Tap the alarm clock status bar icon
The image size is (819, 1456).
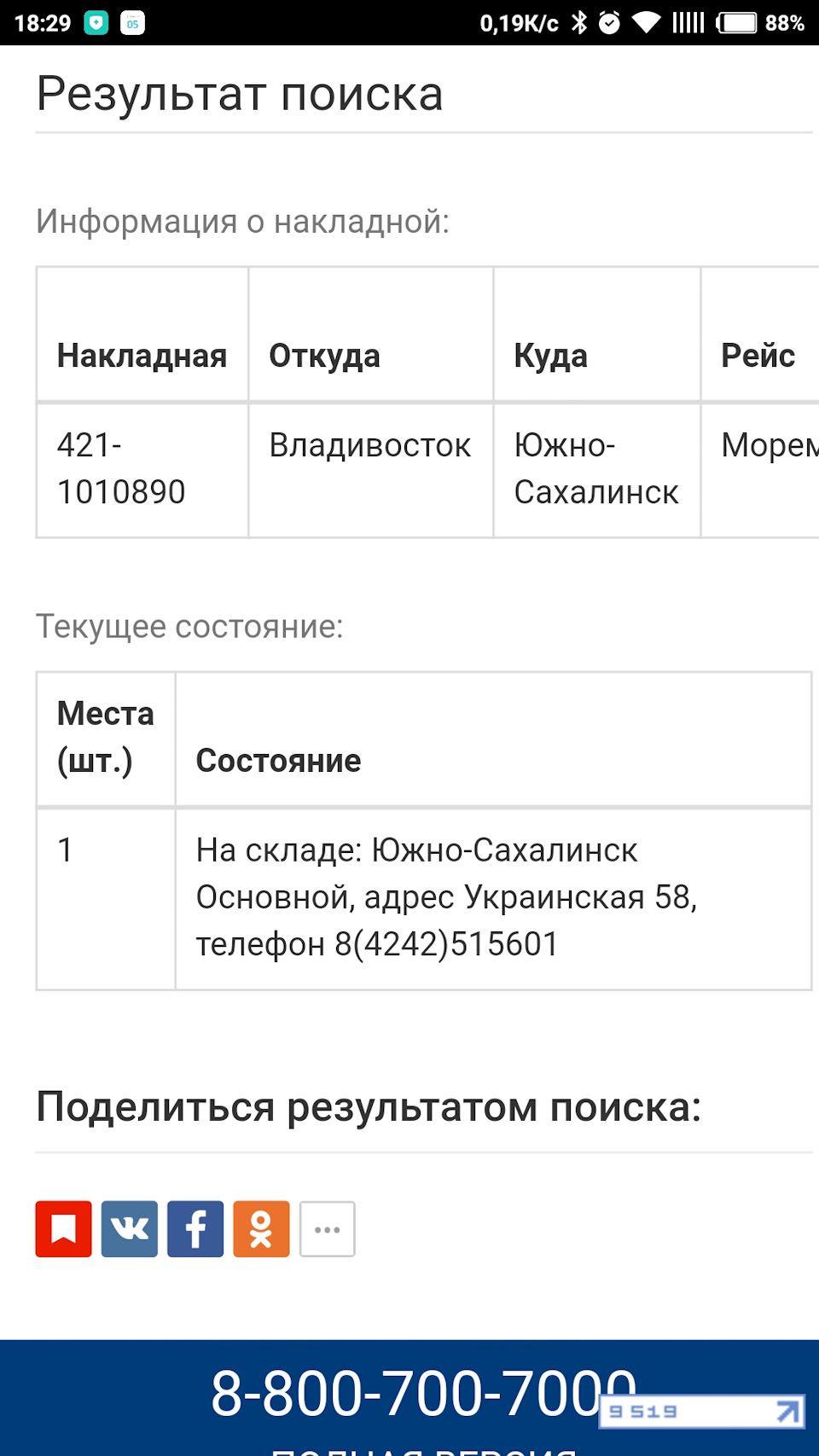pyautogui.click(x=609, y=22)
